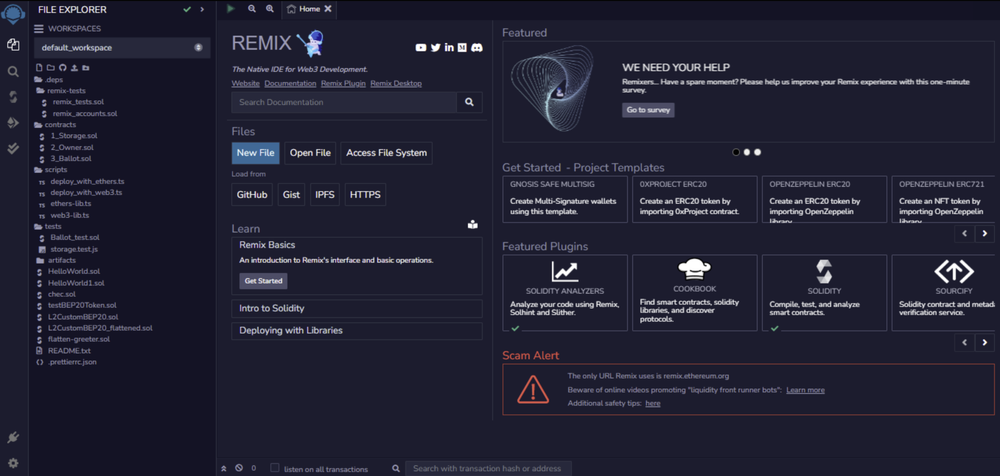Expand Deploying with Libraries section
1000x476 pixels.
pos(357,331)
